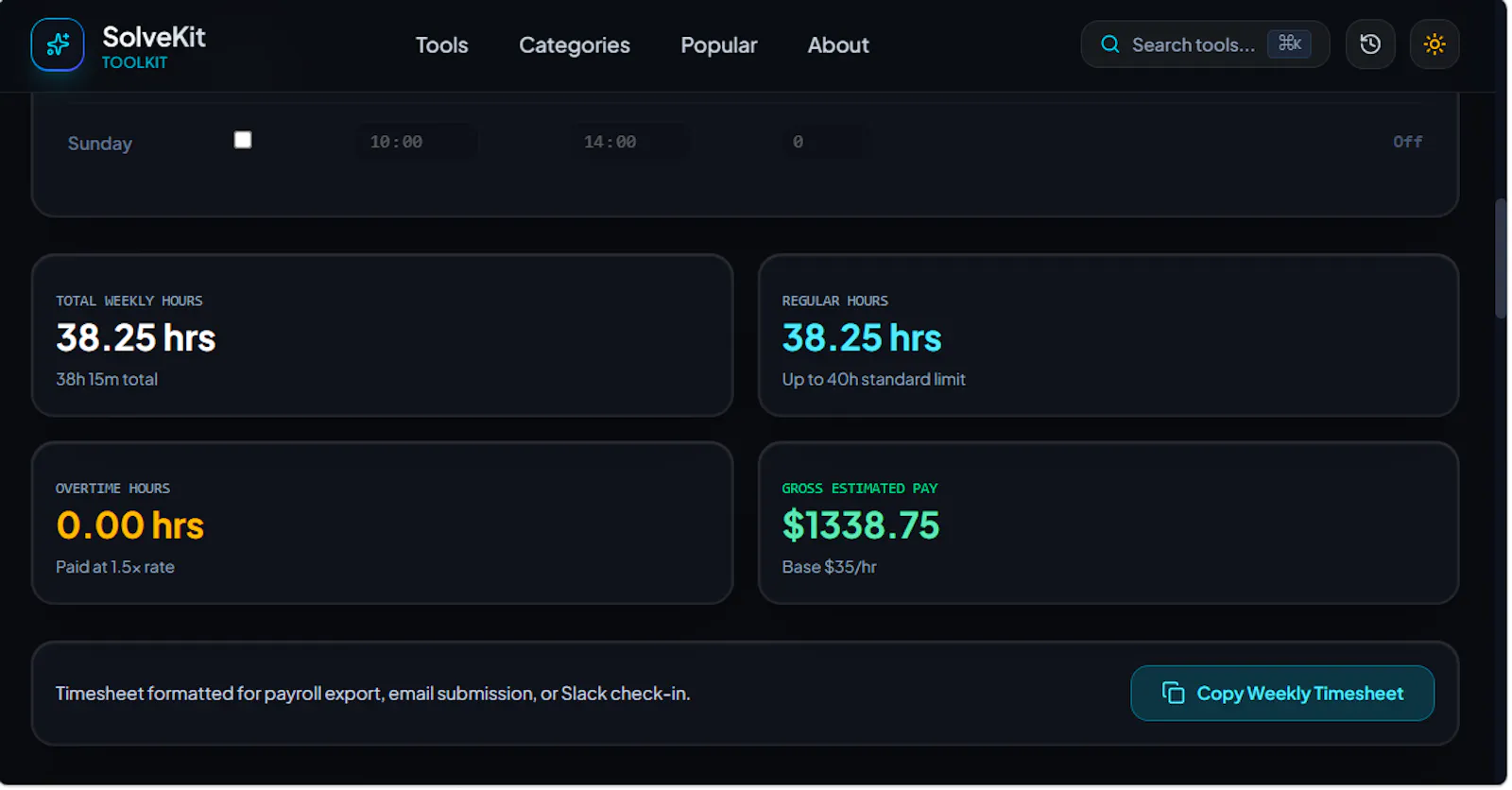Image resolution: width=1512 pixels, height=790 pixels.
Task: Click the 'Base $35/hr' text
Action: (x=829, y=567)
